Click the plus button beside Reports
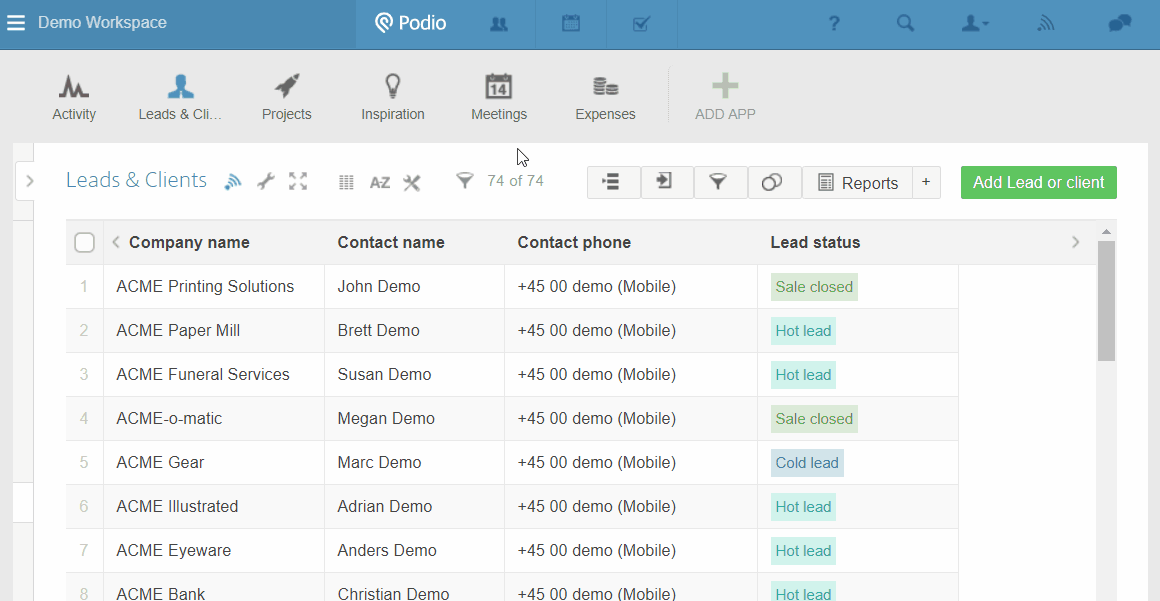Screen dimensions: 1160x601 coord(926,182)
